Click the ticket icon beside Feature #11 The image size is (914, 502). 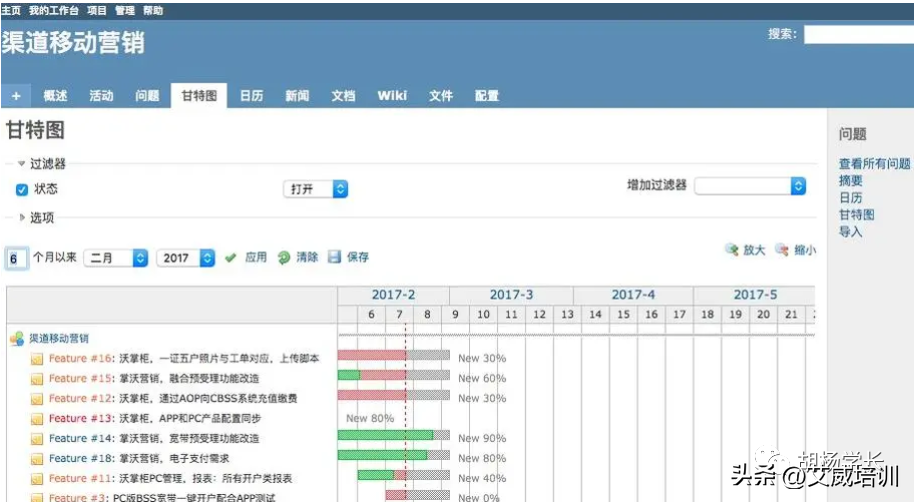(x=37, y=479)
